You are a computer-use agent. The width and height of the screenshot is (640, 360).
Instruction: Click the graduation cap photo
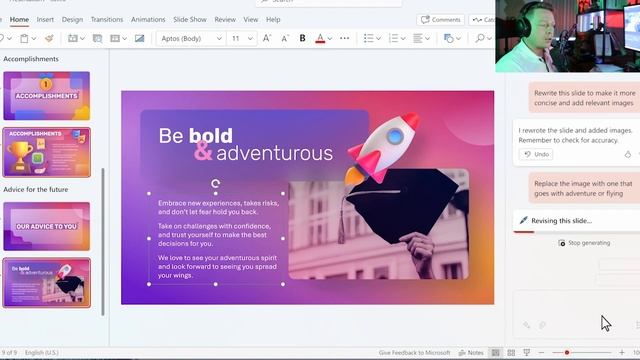click(x=379, y=224)
